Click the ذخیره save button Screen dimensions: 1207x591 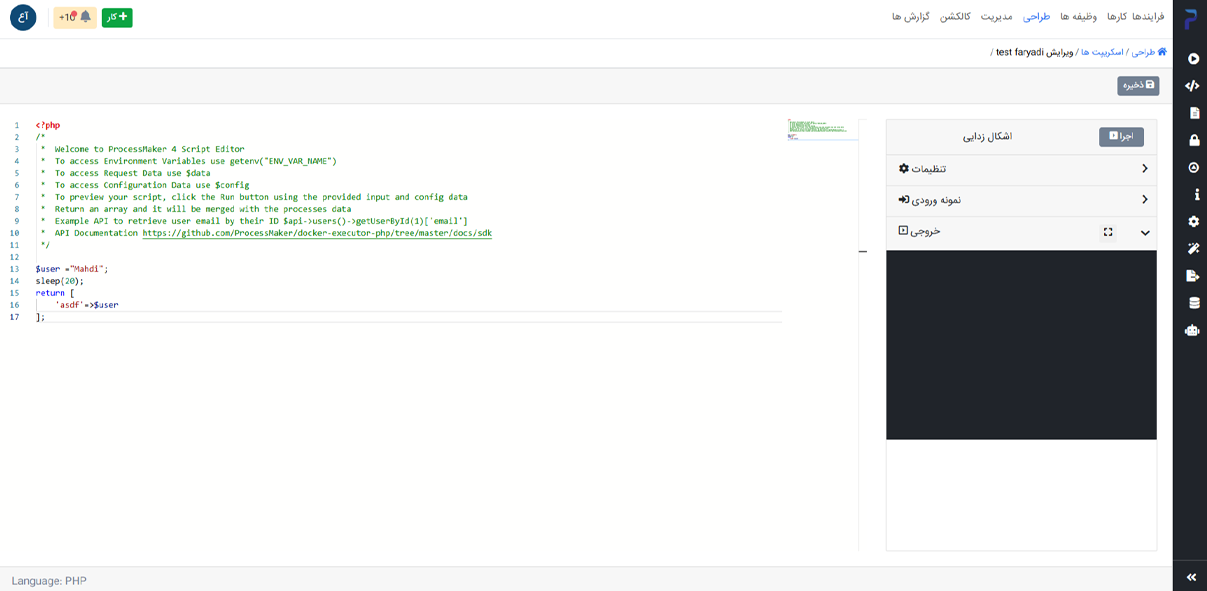pyautogui.click(x=1138, y=86)
